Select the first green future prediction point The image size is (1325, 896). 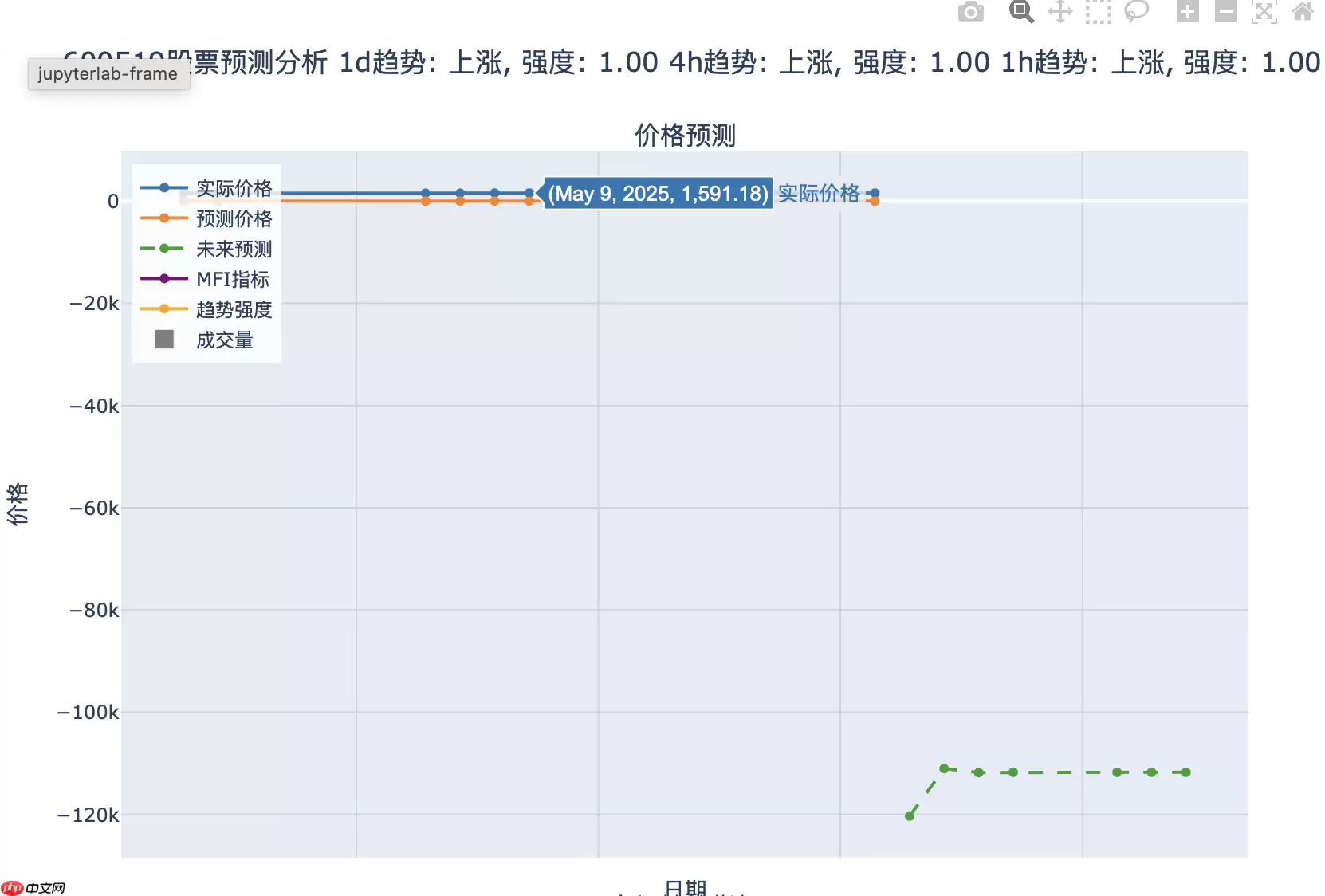(x=910, y=815)
